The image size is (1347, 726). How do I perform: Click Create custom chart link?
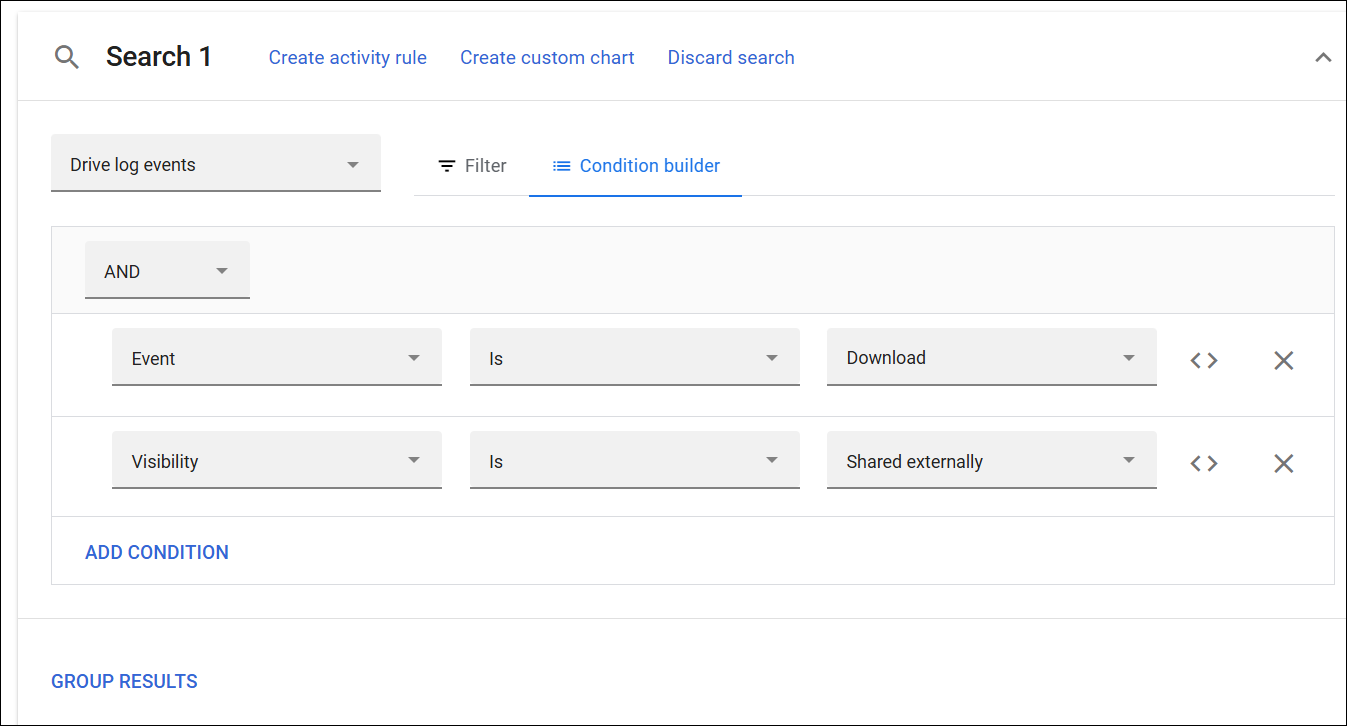pos(547,58)
